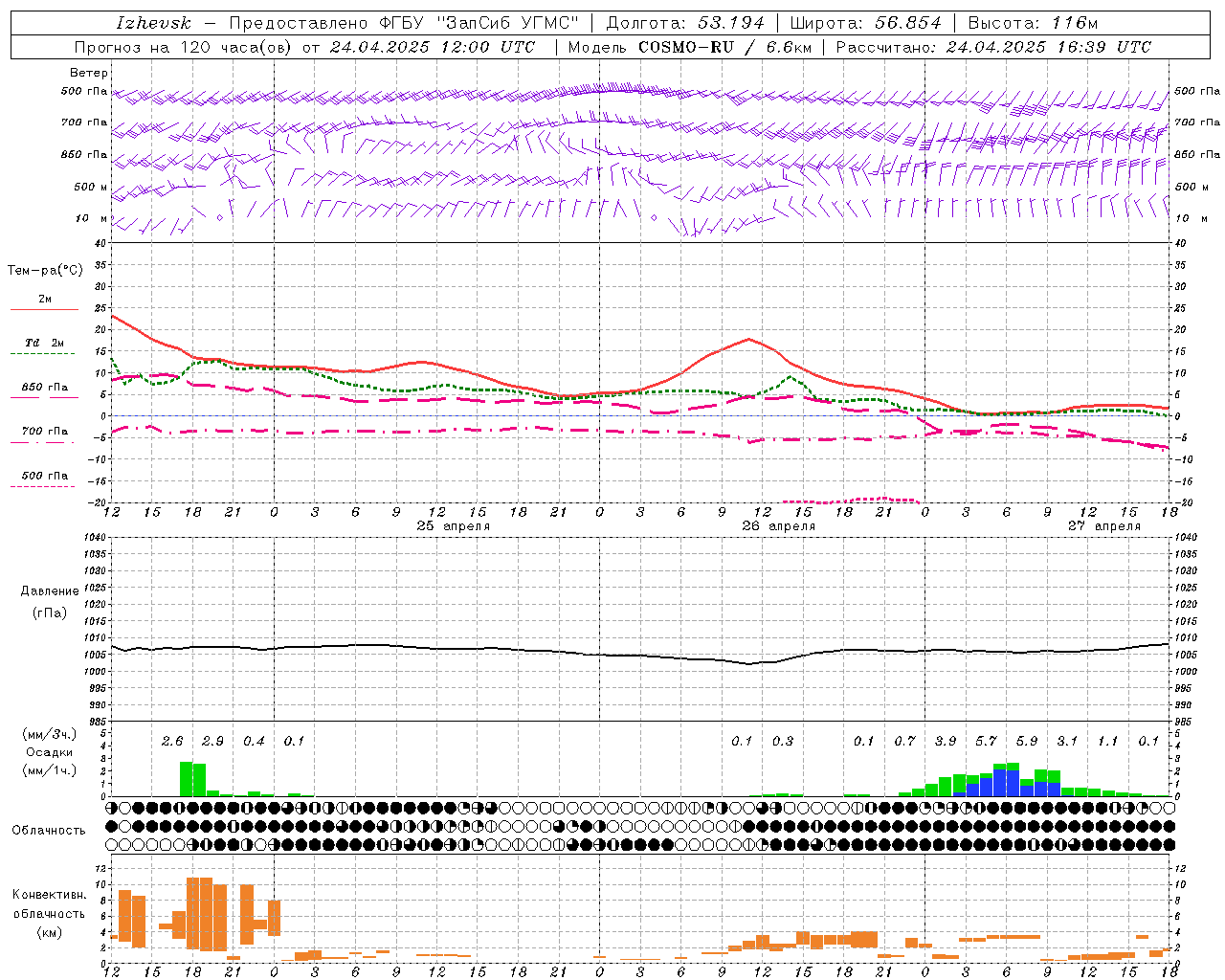Click the "(мм/3ч.)" unit label
Image resolution: width=1225 pixels, height=980 pixels.
click(x=50, y=734)
